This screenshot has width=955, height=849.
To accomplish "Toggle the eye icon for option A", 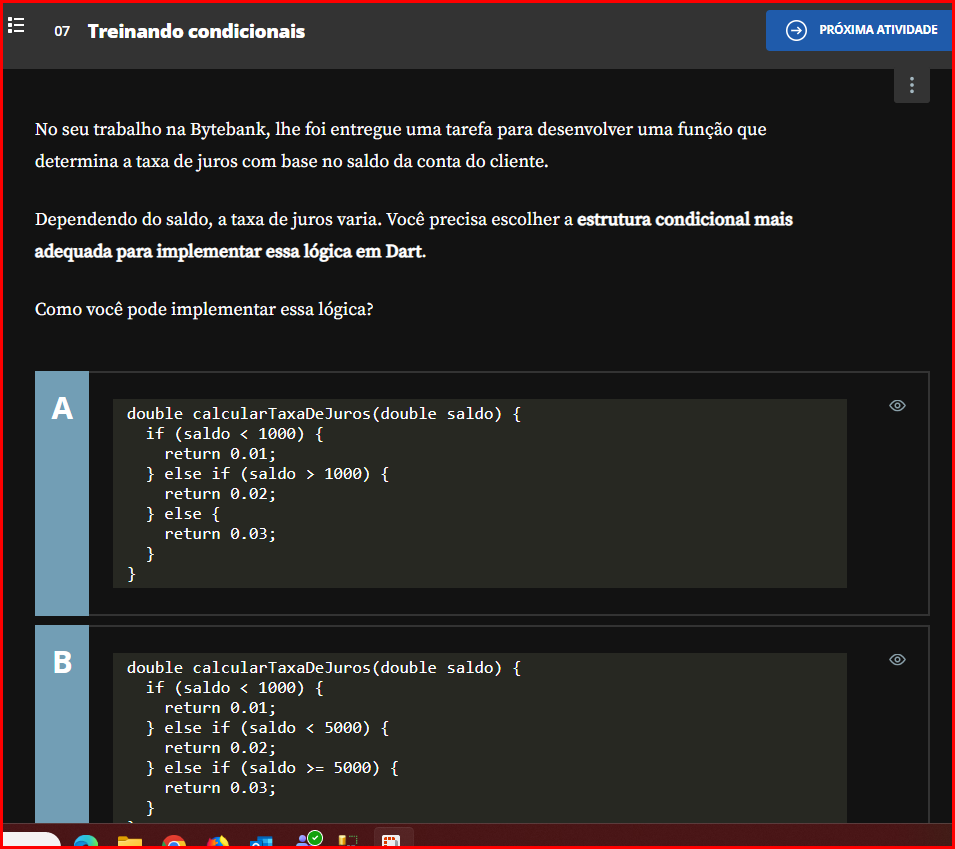I will pos(897,406).
